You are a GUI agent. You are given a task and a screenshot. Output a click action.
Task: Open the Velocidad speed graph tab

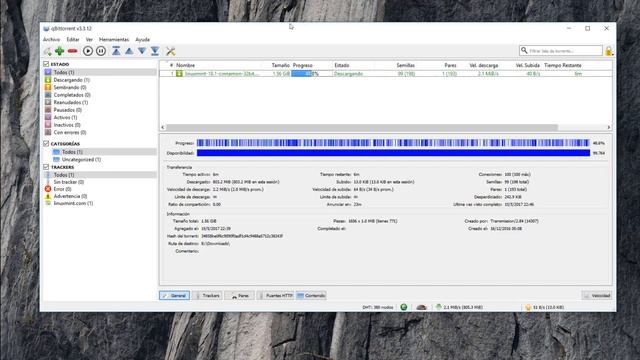(x=597, y=296)
